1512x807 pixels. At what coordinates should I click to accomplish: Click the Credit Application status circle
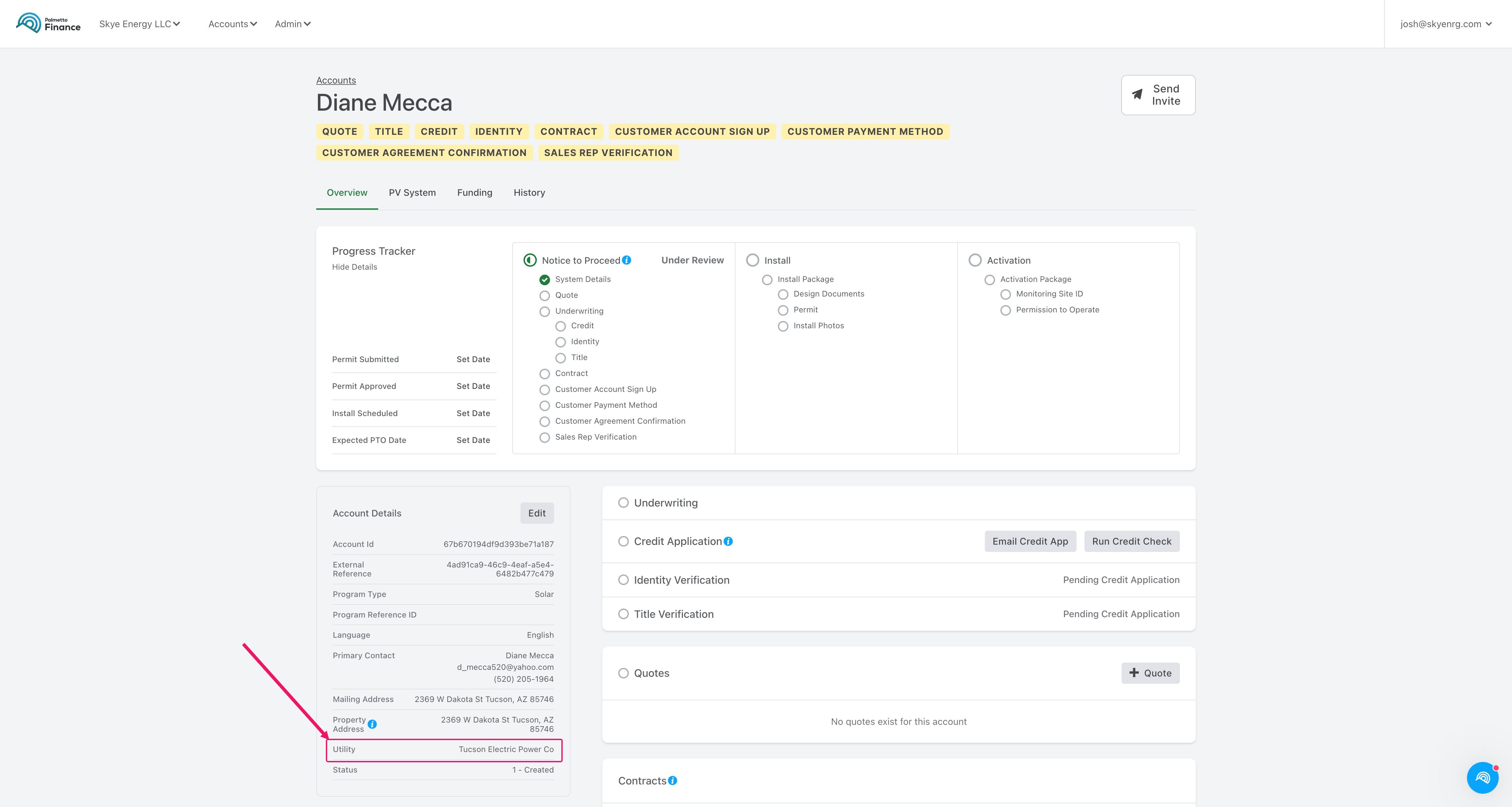[623, 542]
